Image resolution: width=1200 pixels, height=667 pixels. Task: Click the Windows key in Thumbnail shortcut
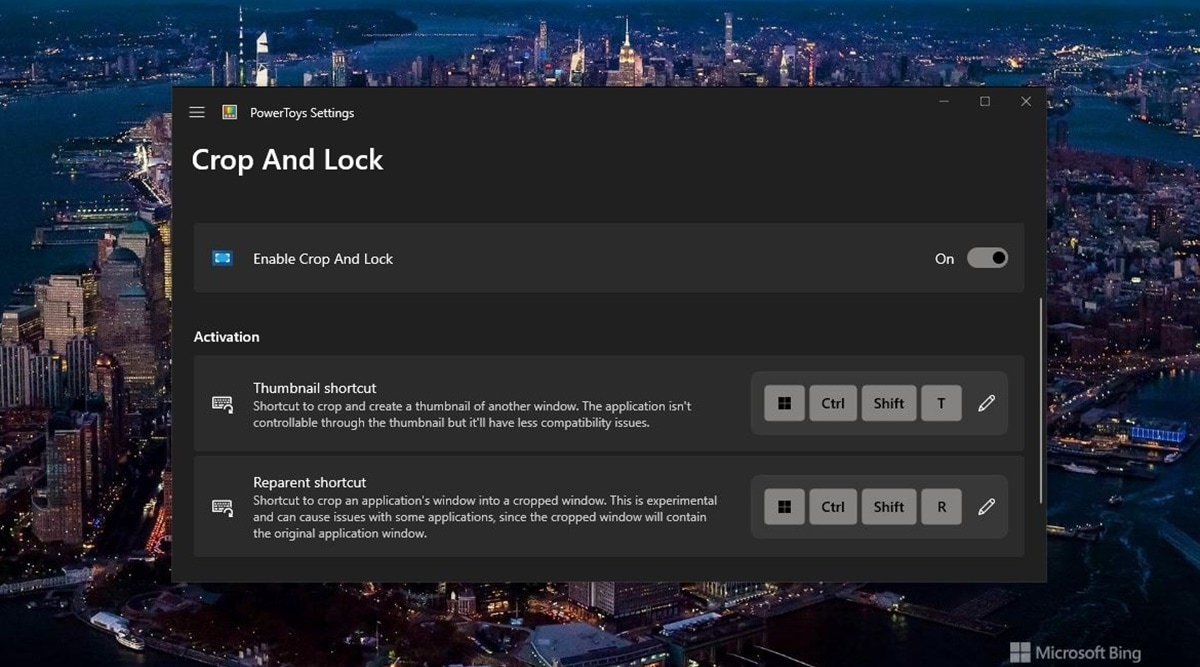click(x=785, y=403)
